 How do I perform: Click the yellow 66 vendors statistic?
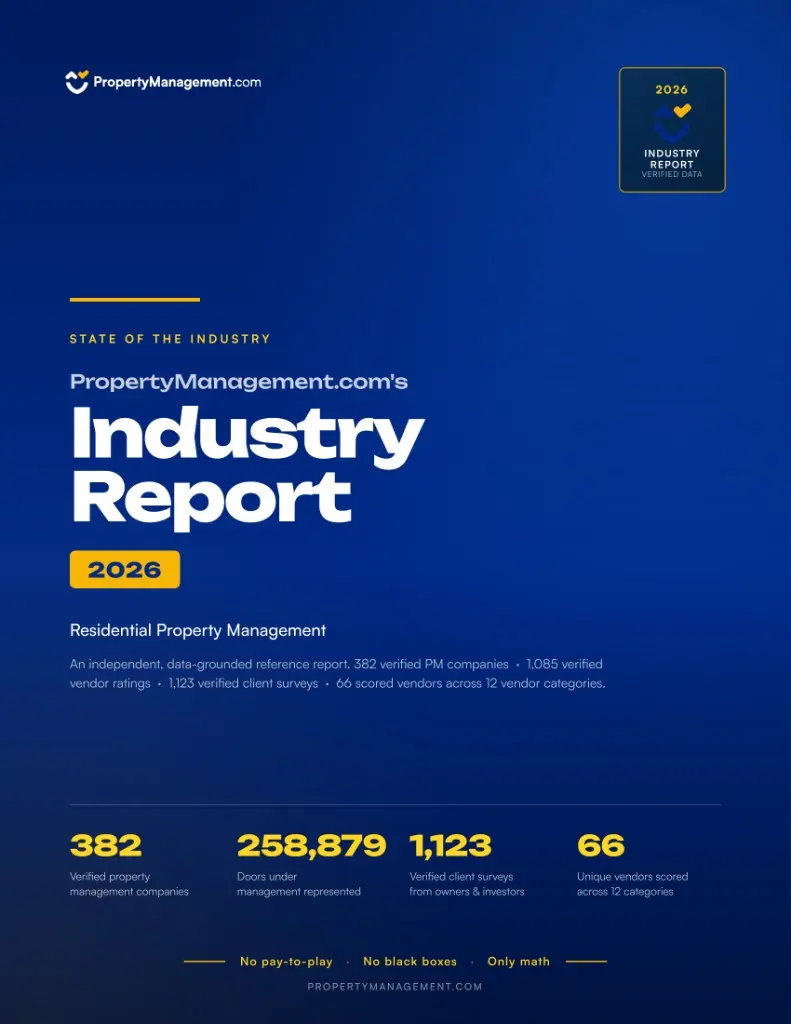coord(601,845)
